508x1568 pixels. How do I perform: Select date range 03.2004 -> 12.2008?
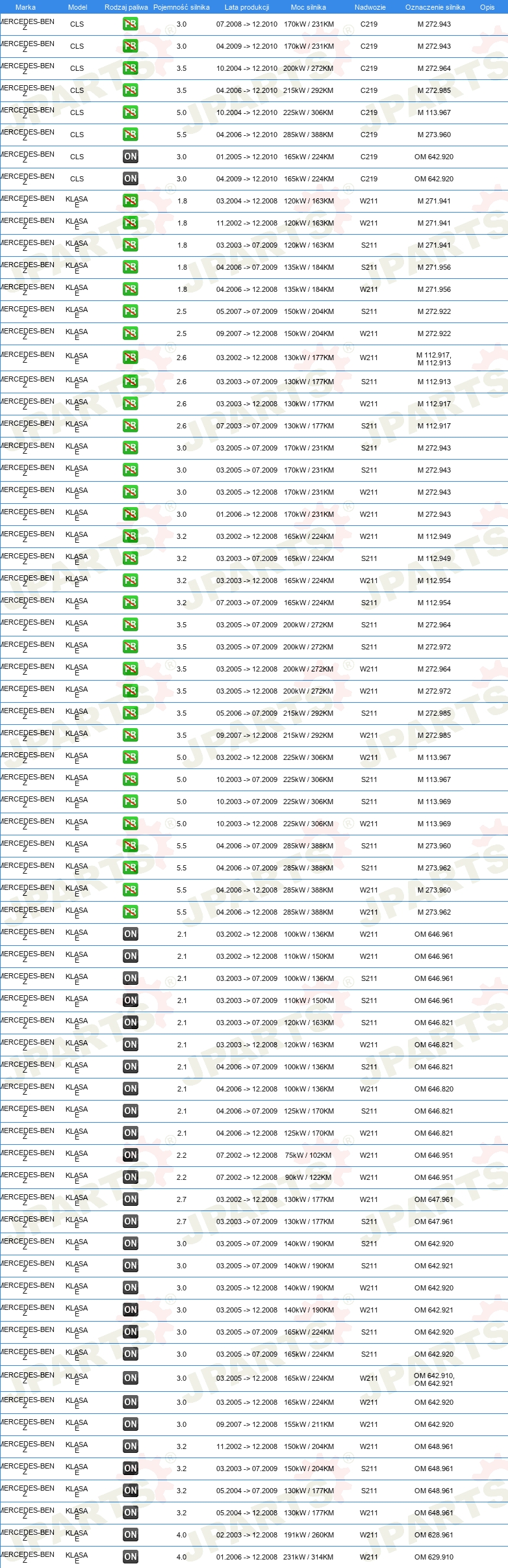(x=247, y=201)
